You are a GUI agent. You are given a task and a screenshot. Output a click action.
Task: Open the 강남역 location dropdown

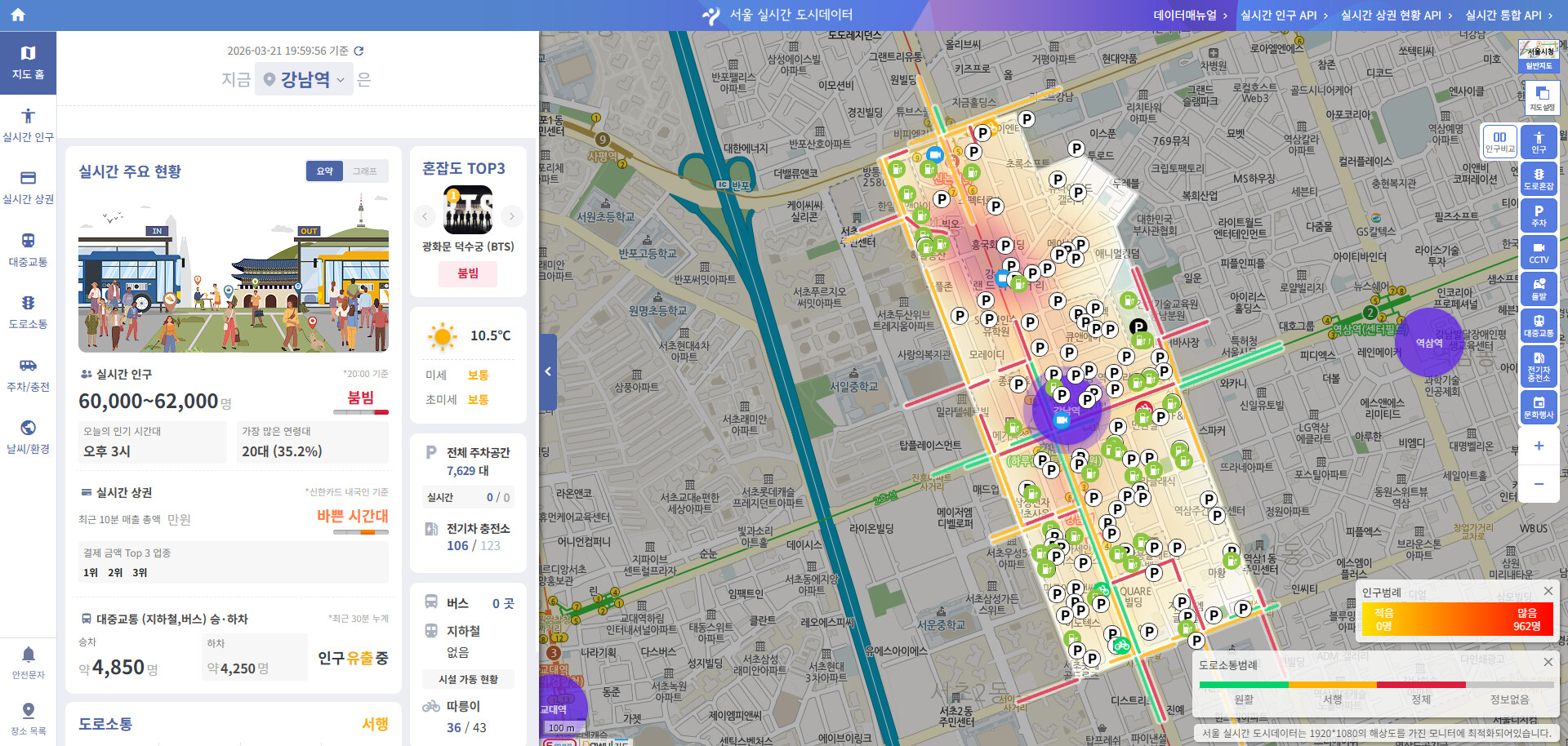coord(305,79)
